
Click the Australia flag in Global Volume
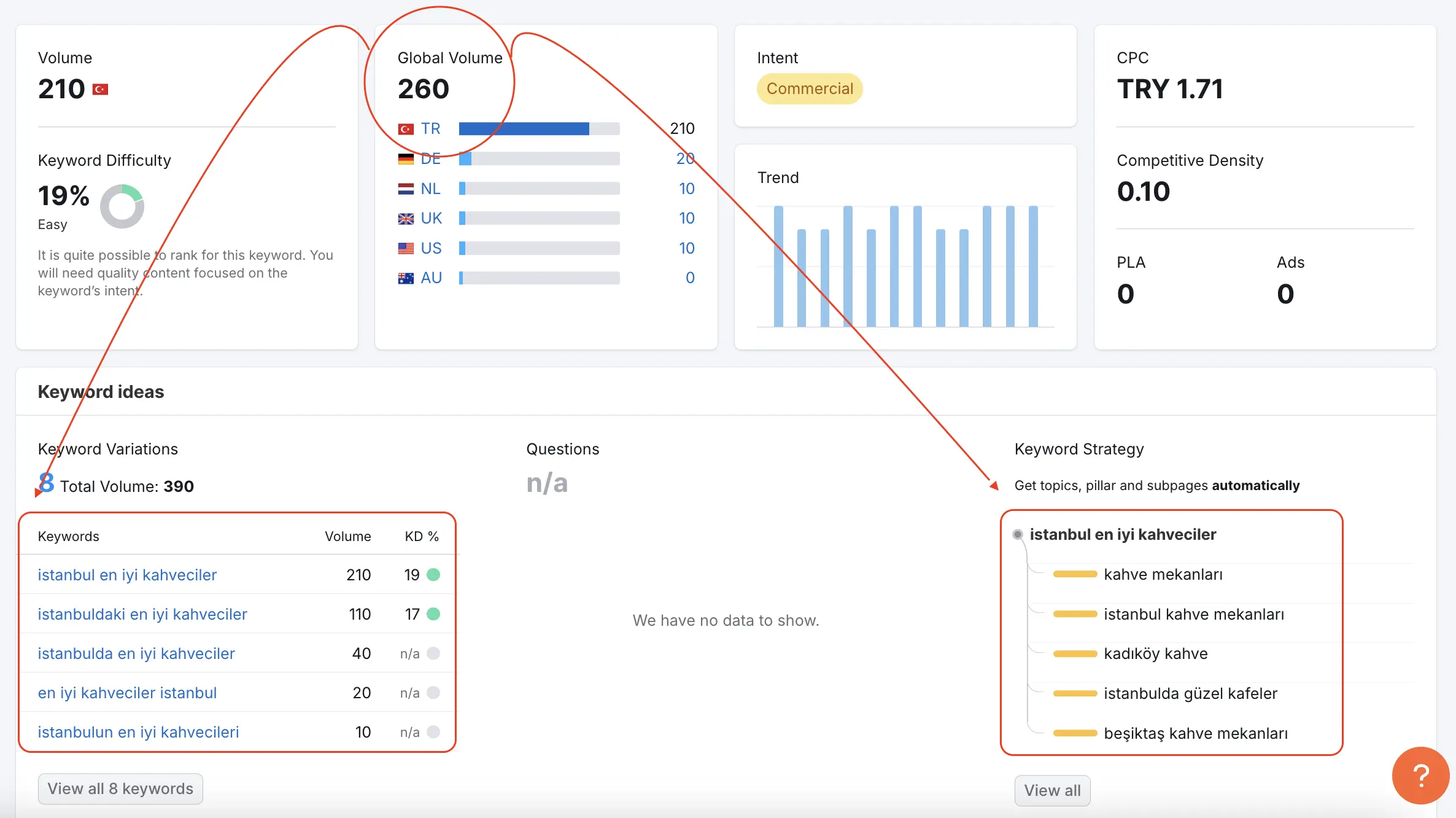pos(406,278)
